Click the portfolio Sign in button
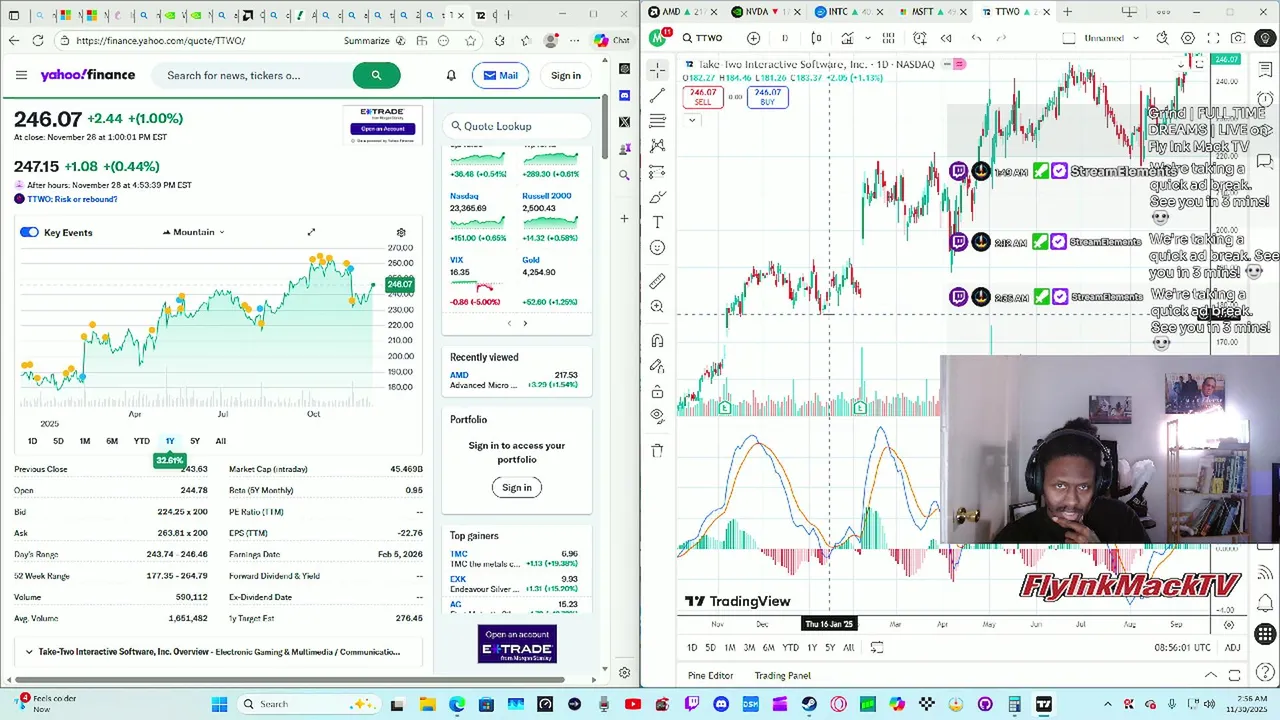1280x720 pixels. (x=516, y=487)
